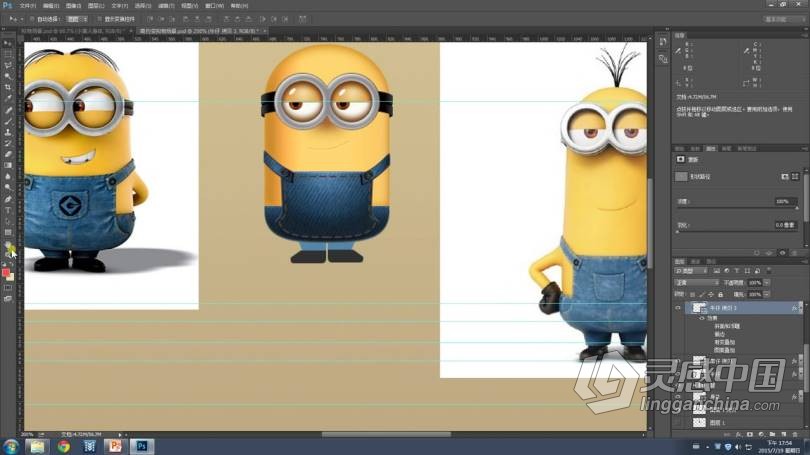The height and width of the screenshot is (455, 810).
Task: Enable the 显示变换控件 checkbox
Action: click(x=100, y=19)
